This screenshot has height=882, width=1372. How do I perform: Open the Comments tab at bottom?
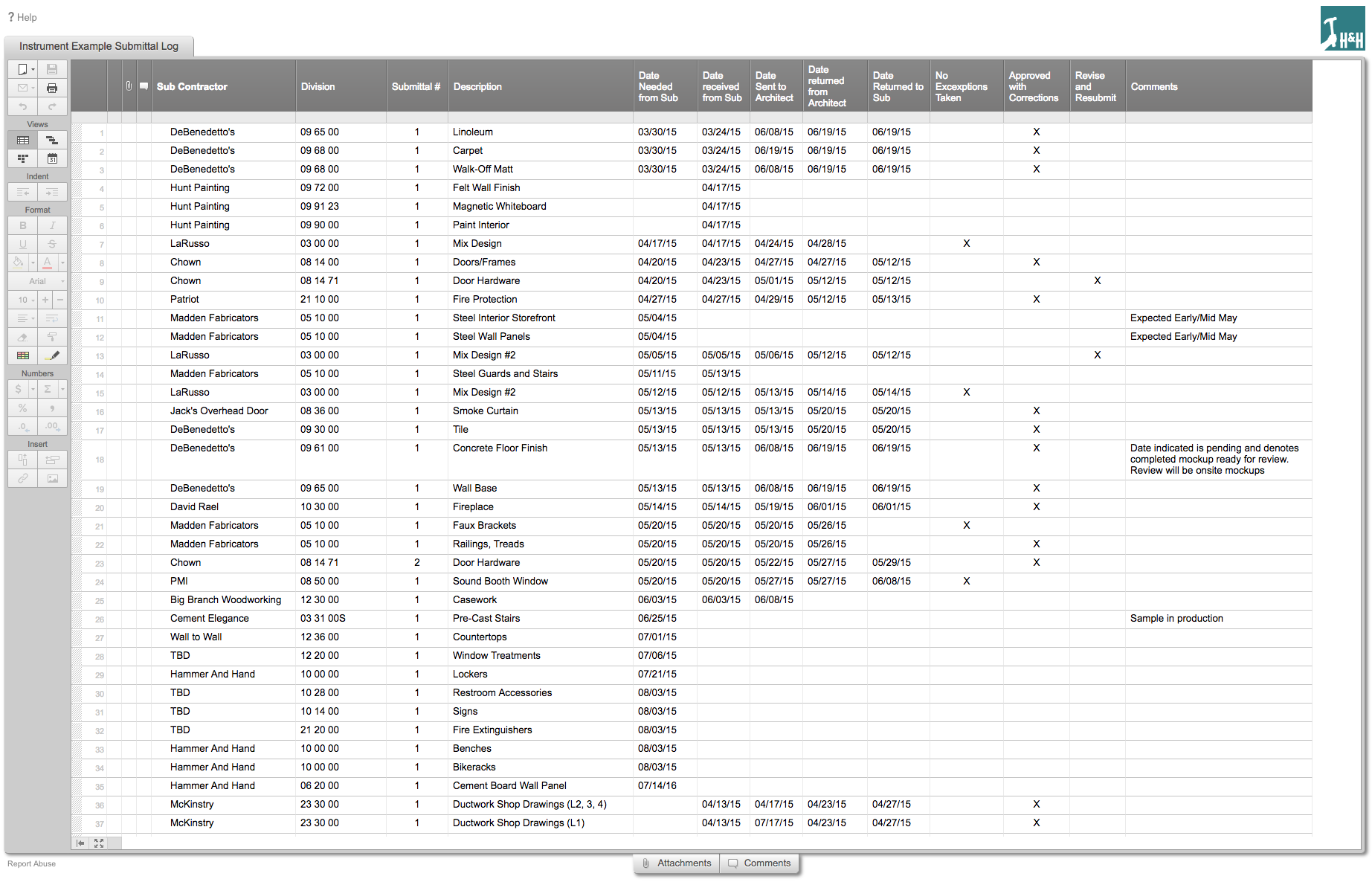pyautogui.click(x=760, y=863)
